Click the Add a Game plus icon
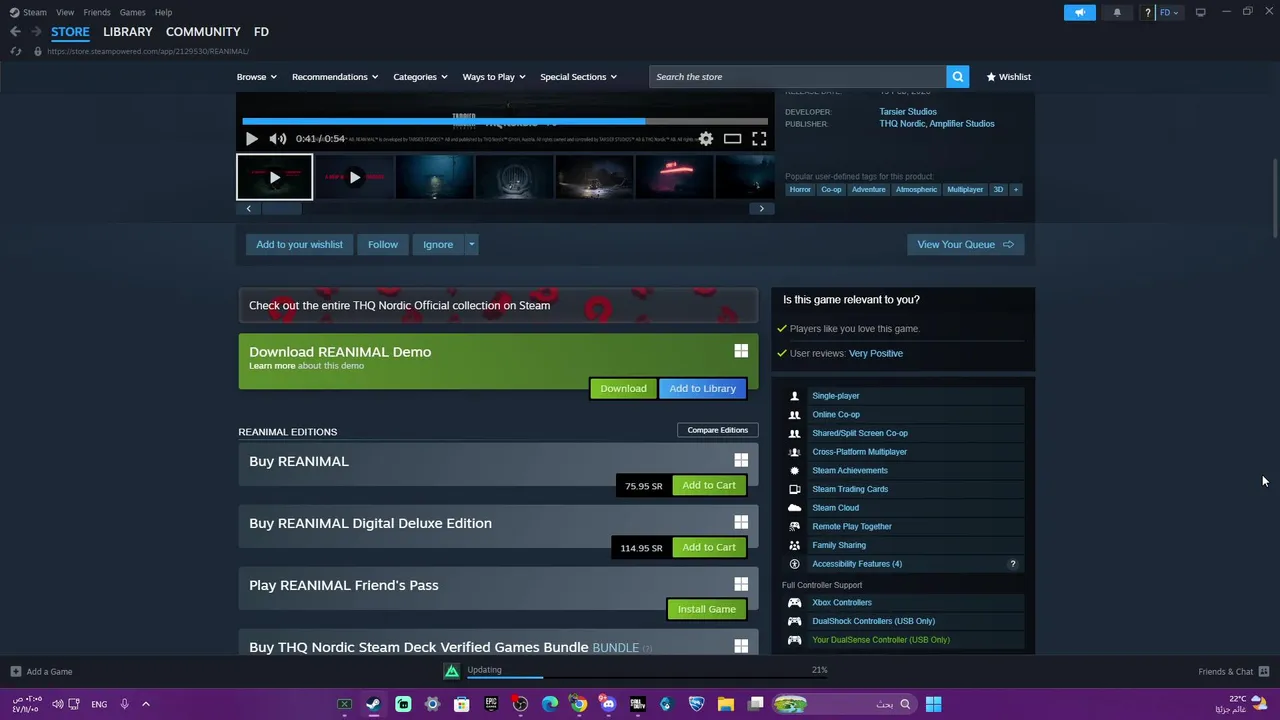1280x720 pixels. (x=15, y=672)
